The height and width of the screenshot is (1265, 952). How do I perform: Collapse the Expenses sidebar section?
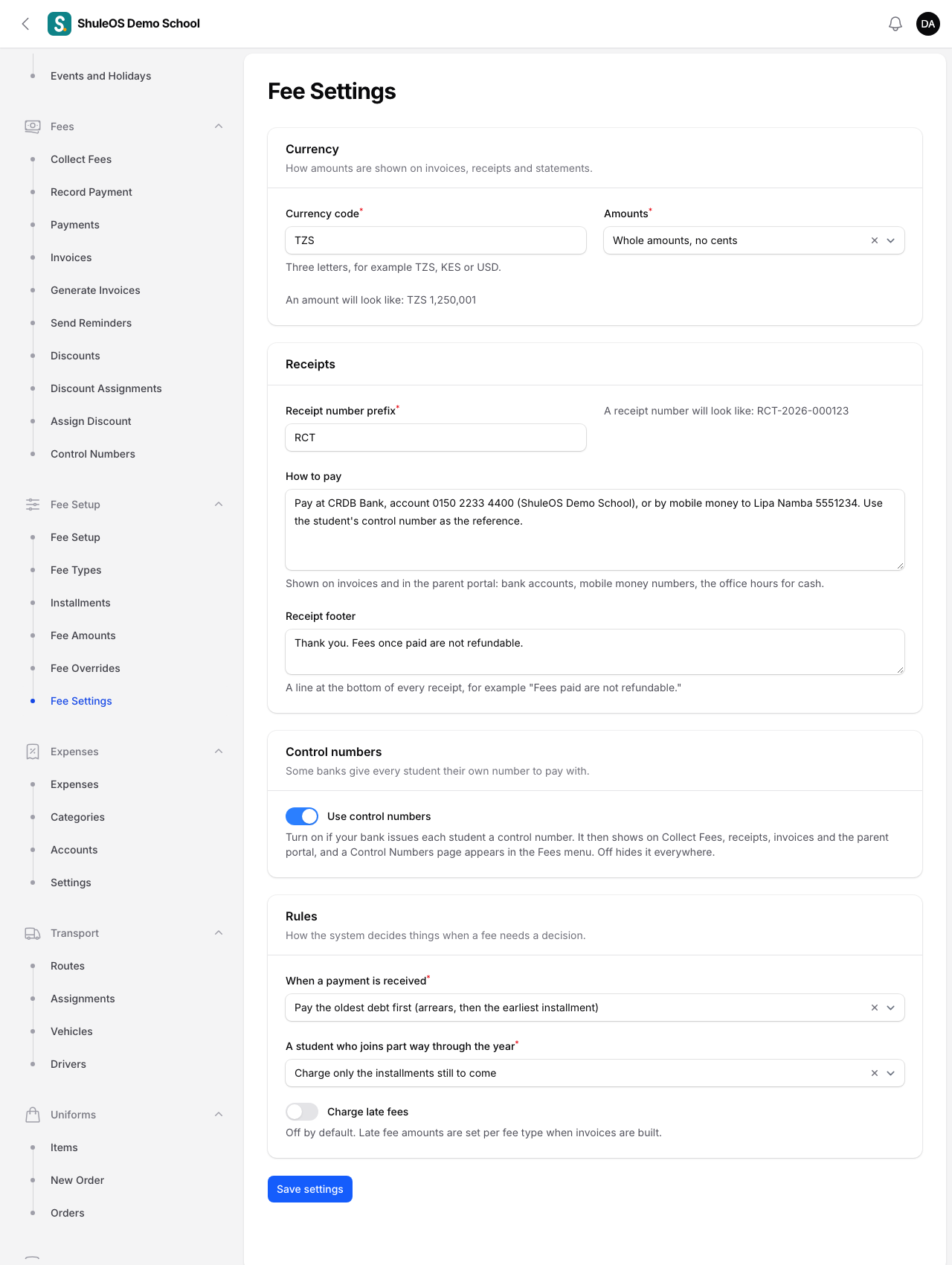219,752
